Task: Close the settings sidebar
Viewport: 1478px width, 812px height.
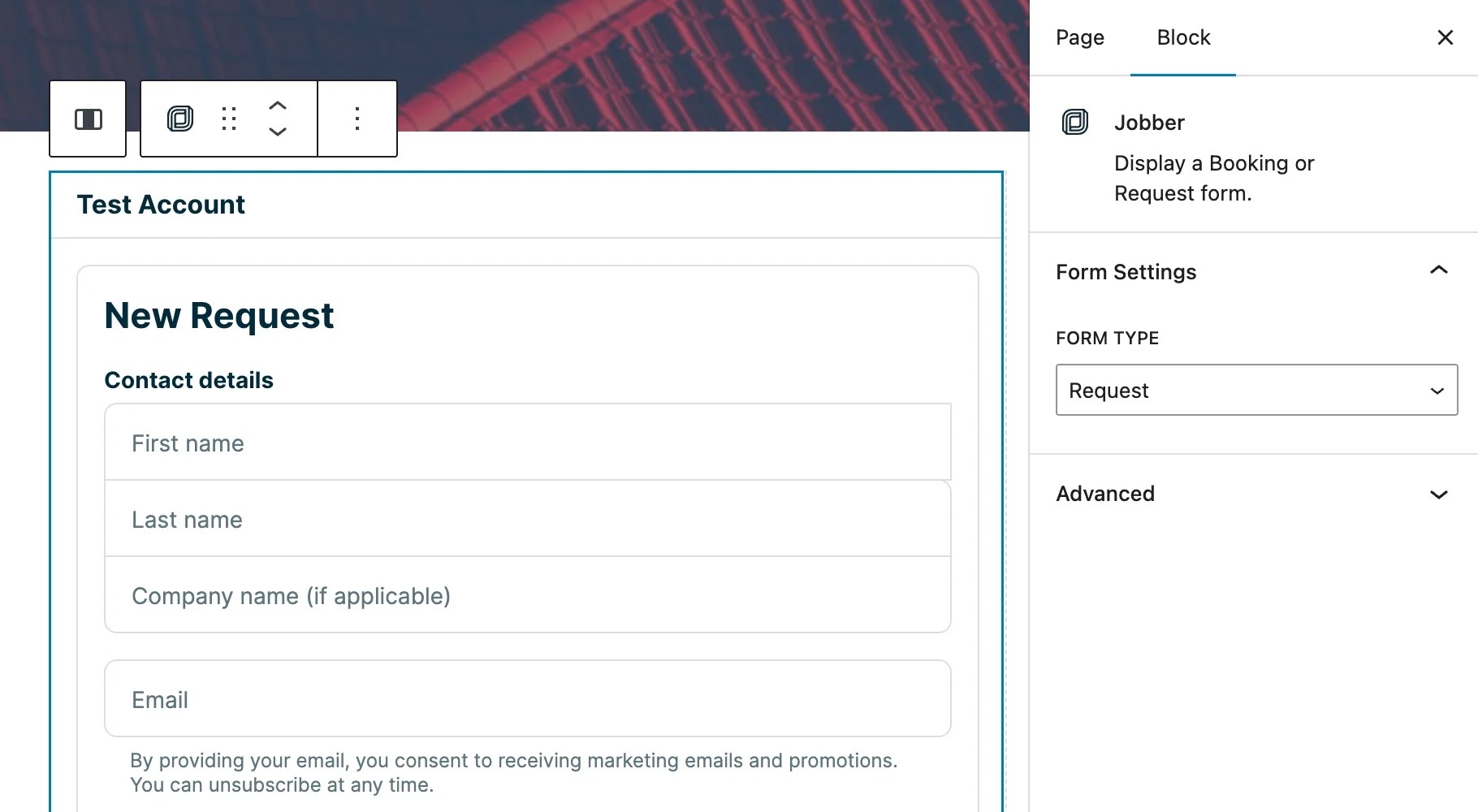Action: [x=1445, y=37]
